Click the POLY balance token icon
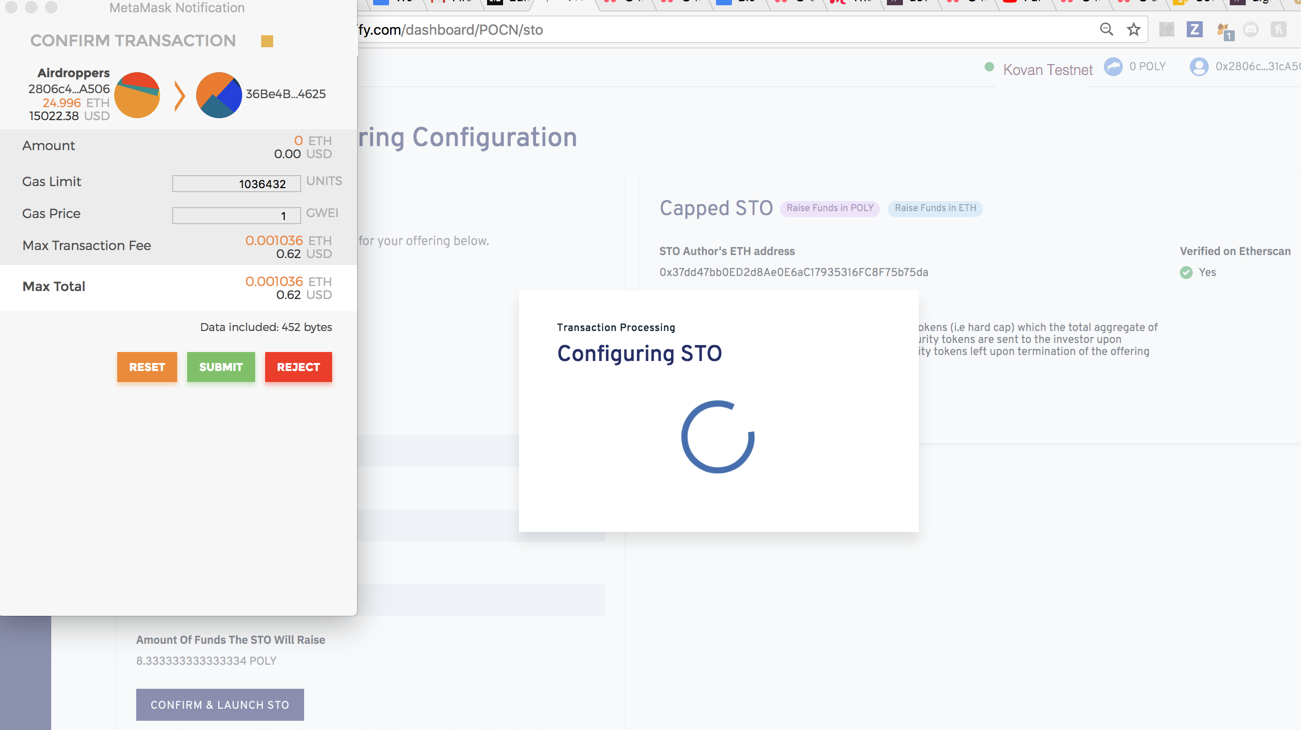Viewport: 1301px width, 730px height. pyautogui.click(x=1112, y=66)
